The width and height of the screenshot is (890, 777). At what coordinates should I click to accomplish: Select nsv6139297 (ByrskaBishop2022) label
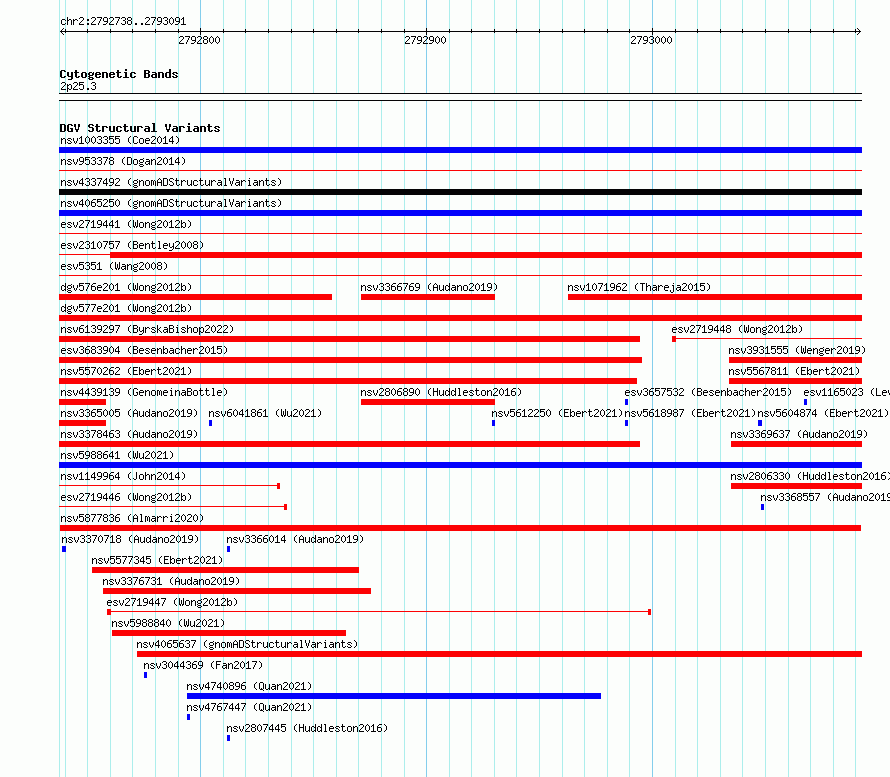pos(147,329)
